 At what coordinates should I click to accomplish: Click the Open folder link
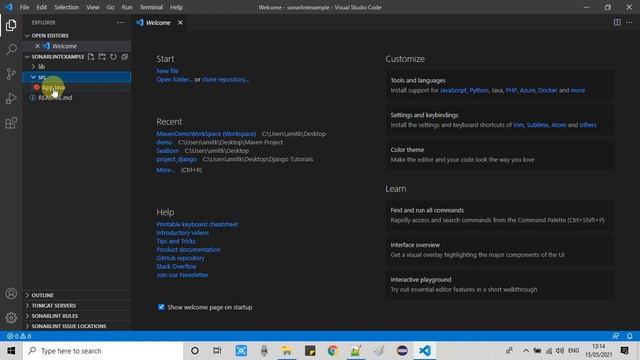tap(174, 80)
